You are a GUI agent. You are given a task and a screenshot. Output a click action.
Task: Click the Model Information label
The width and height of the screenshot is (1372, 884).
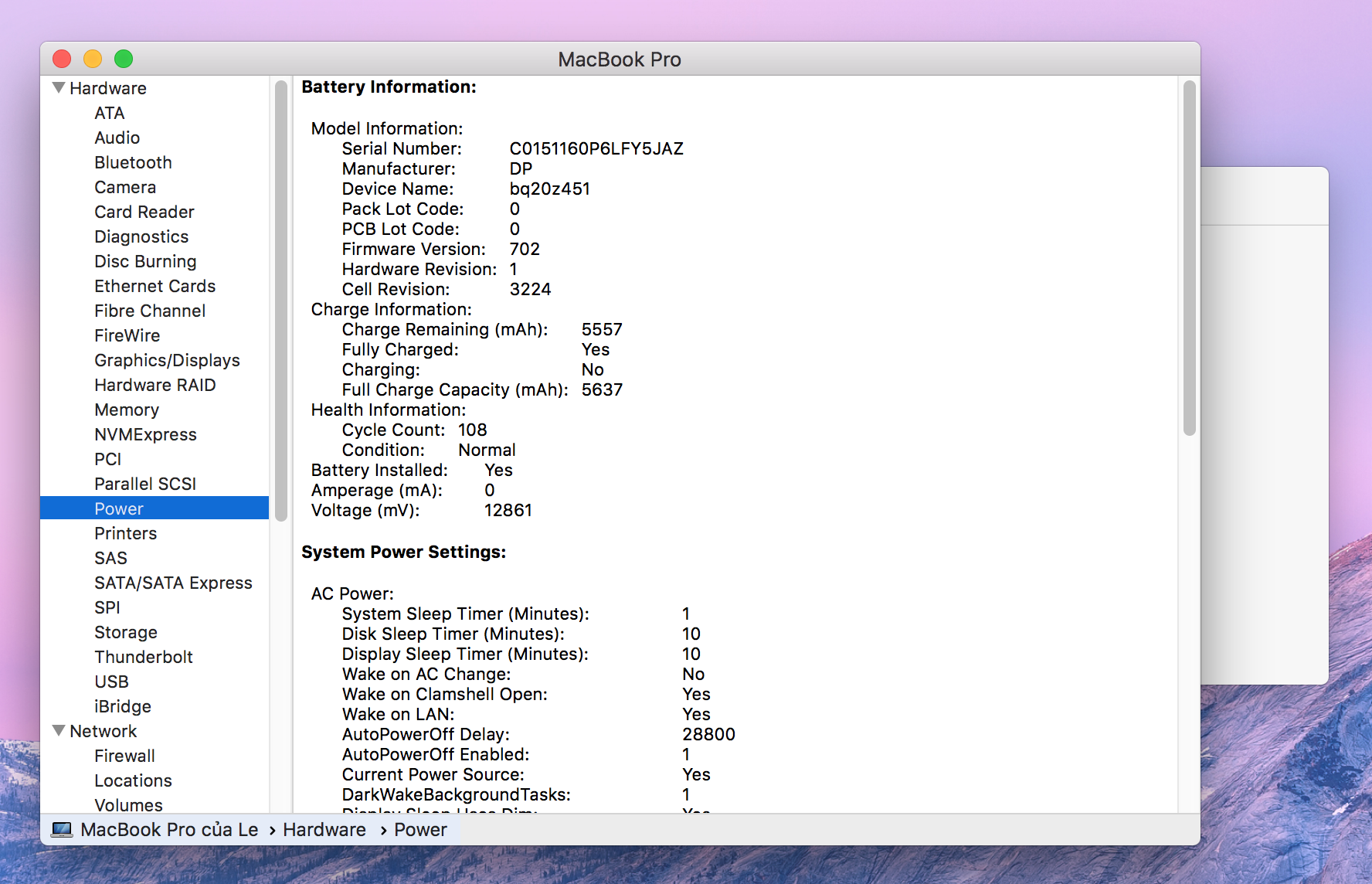pyautogui.click(x=387, y=128)
